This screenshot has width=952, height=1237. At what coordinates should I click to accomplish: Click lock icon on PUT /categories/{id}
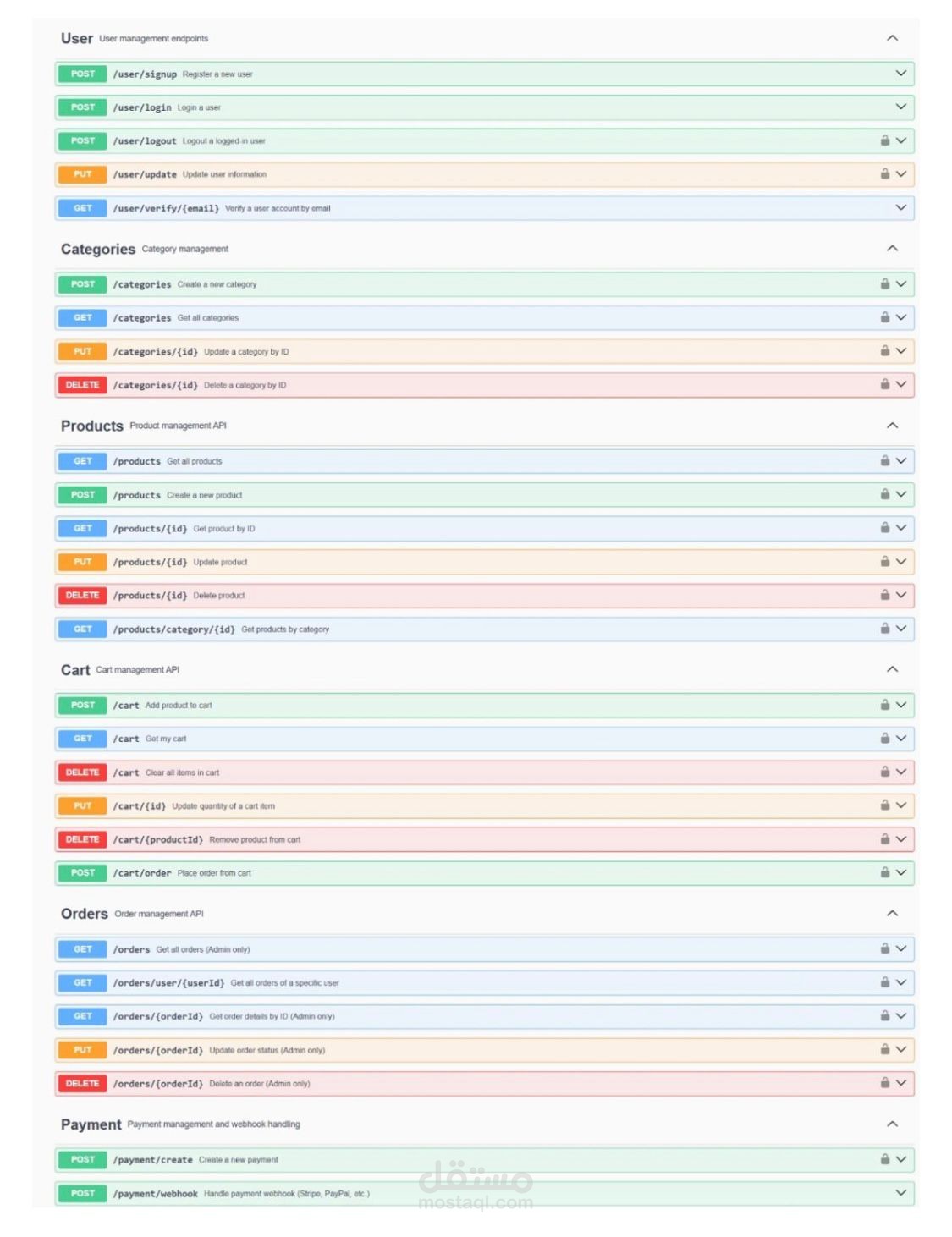884,350
